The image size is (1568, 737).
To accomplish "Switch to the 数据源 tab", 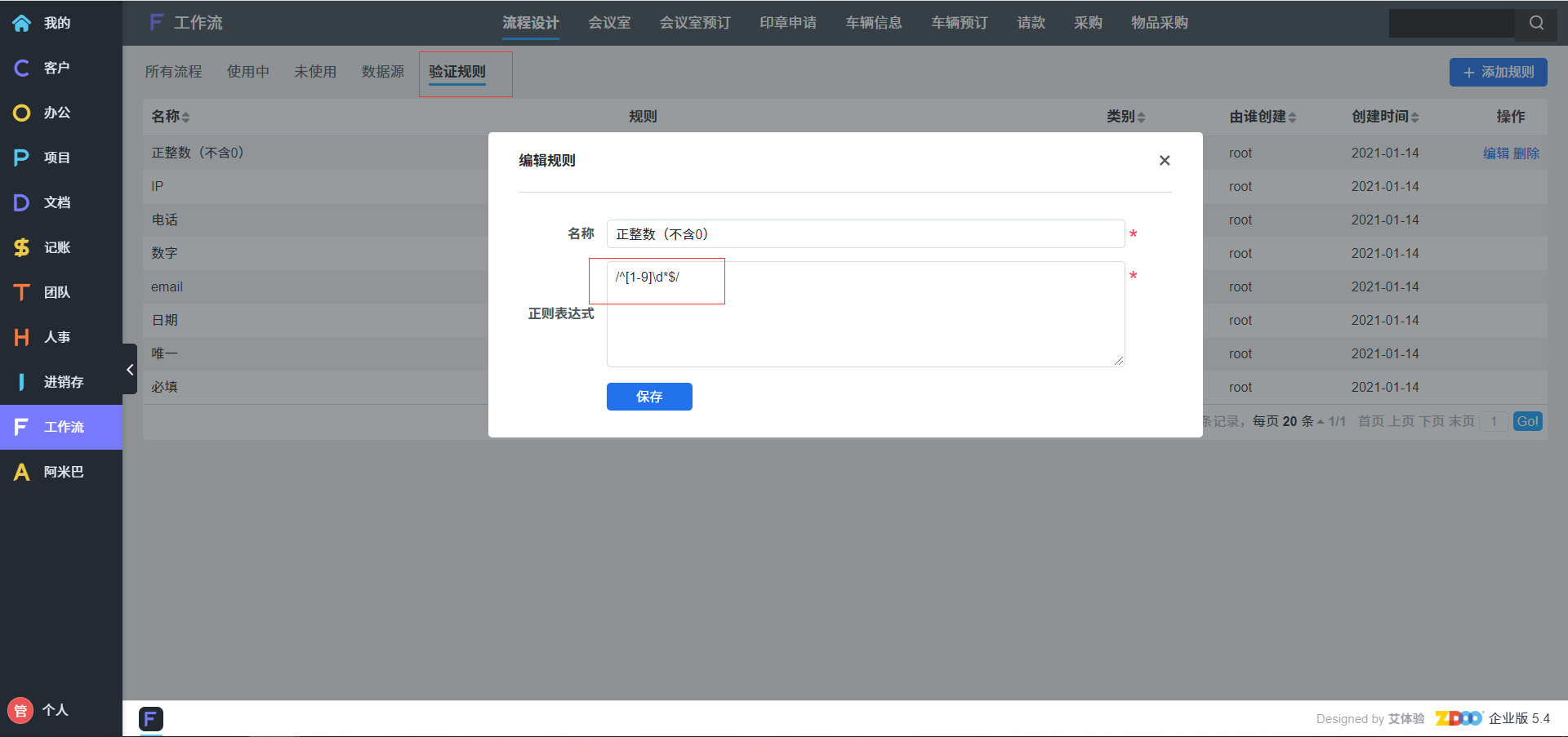I will 383,72.
